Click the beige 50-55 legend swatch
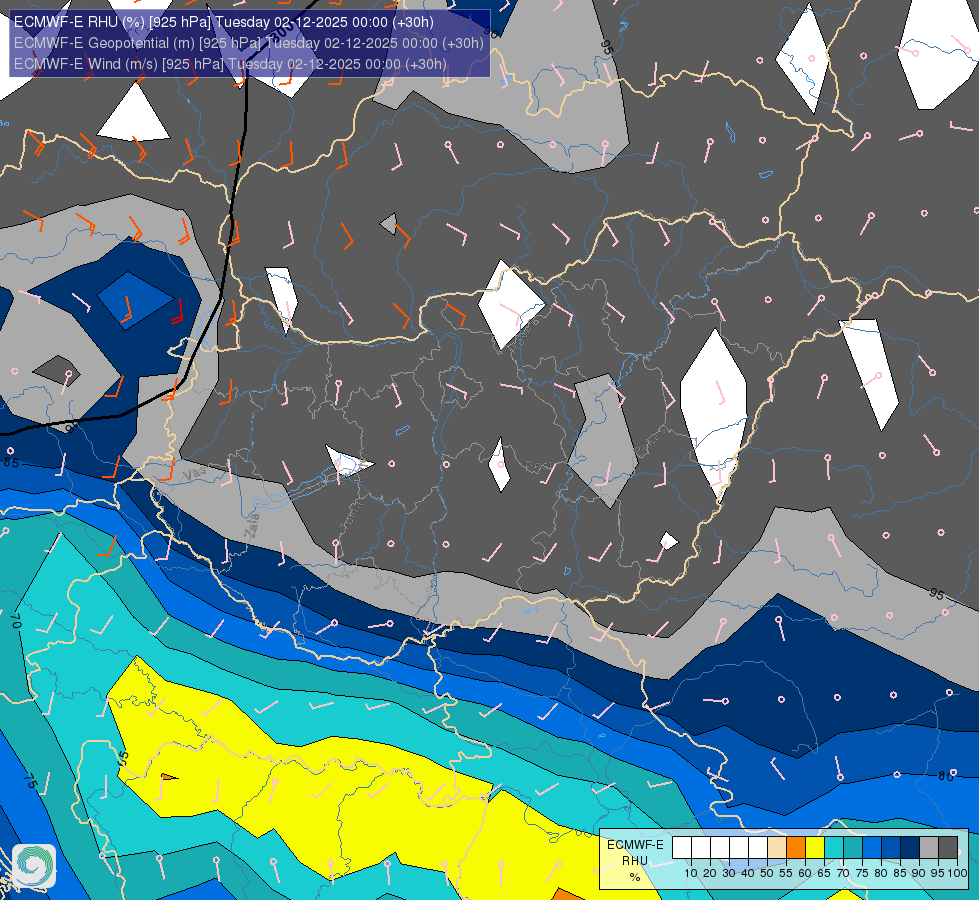This screenshot has width=979, height=900. (777, 848)
